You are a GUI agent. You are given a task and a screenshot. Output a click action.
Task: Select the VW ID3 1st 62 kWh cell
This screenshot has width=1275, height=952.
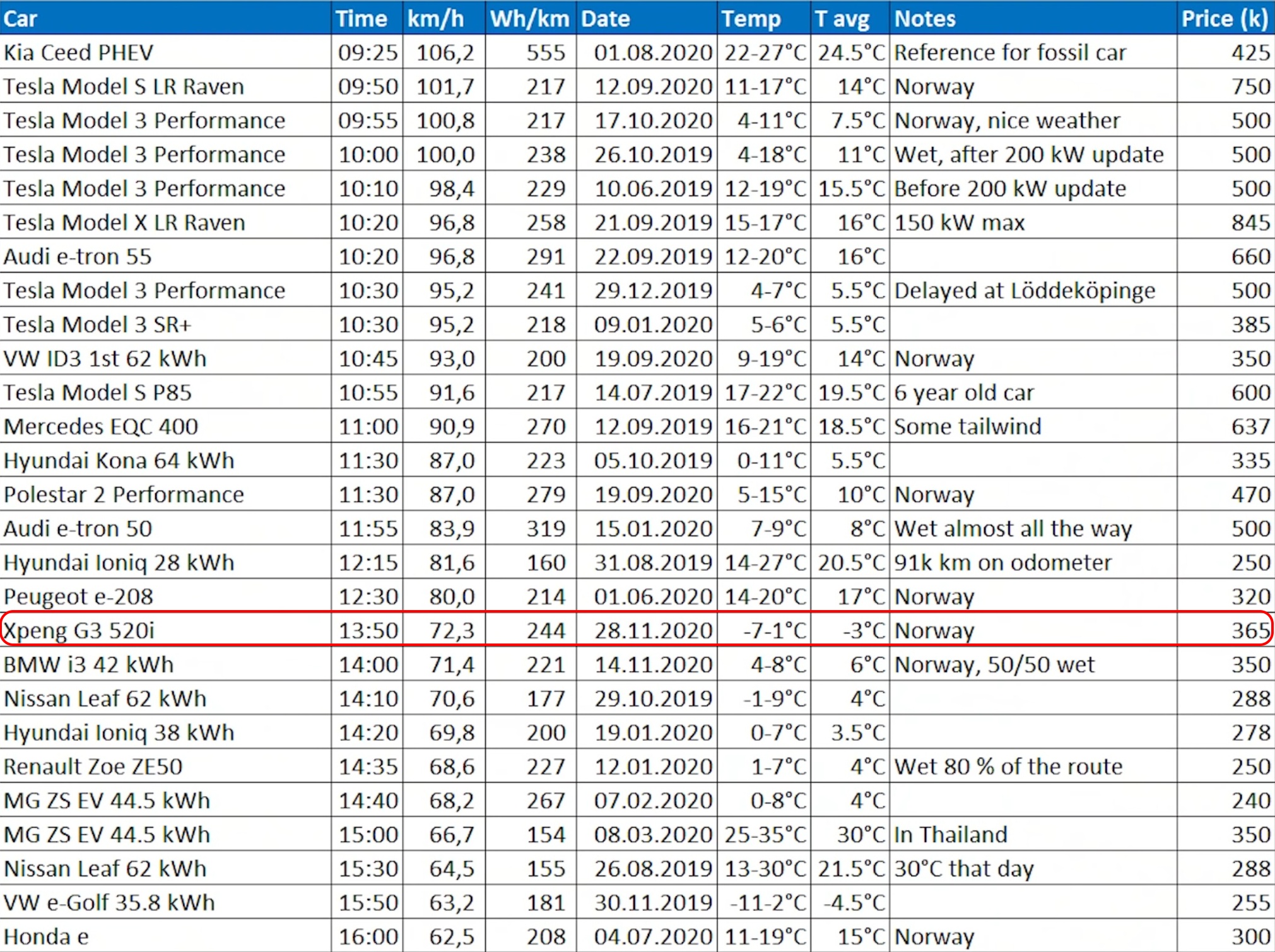[x=165, y=358]
